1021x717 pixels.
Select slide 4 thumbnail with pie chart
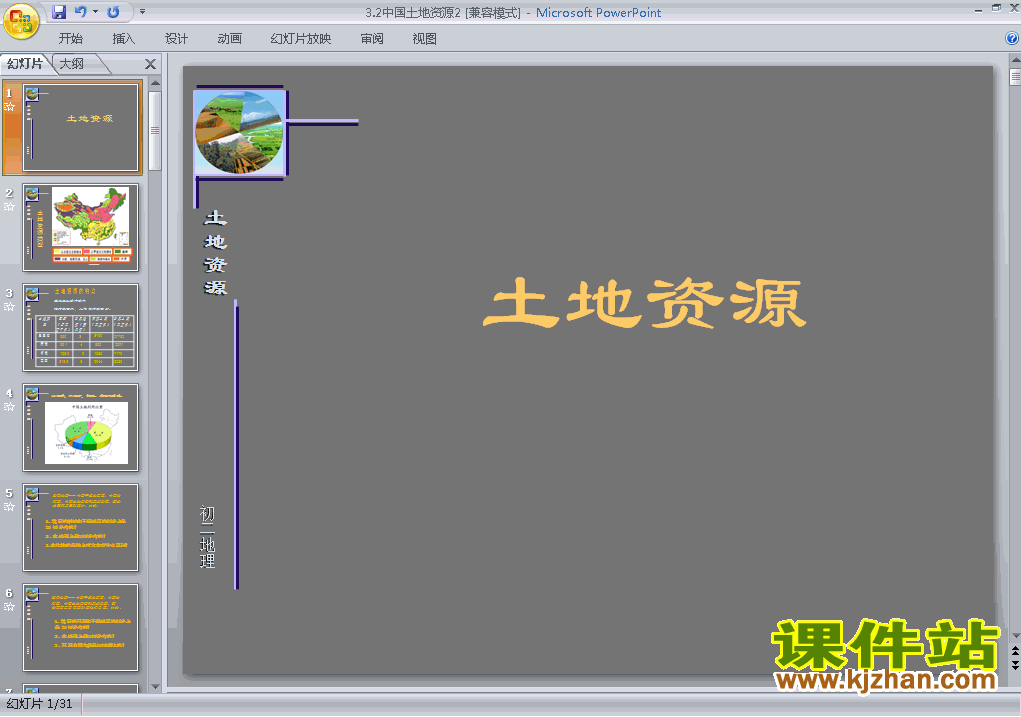[x=81, y=427]
